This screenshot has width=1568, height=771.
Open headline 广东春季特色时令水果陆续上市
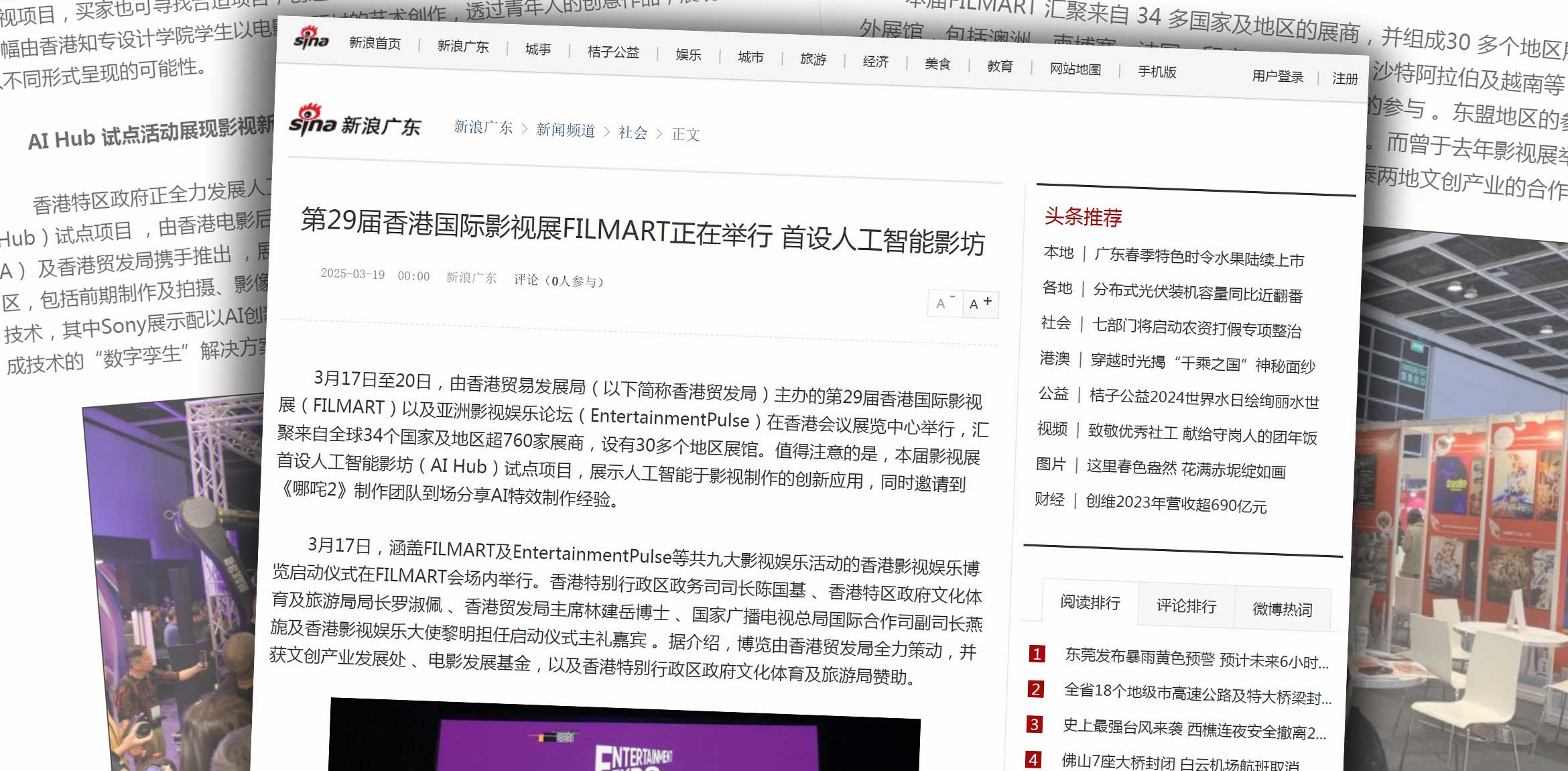pos(1199,257)
